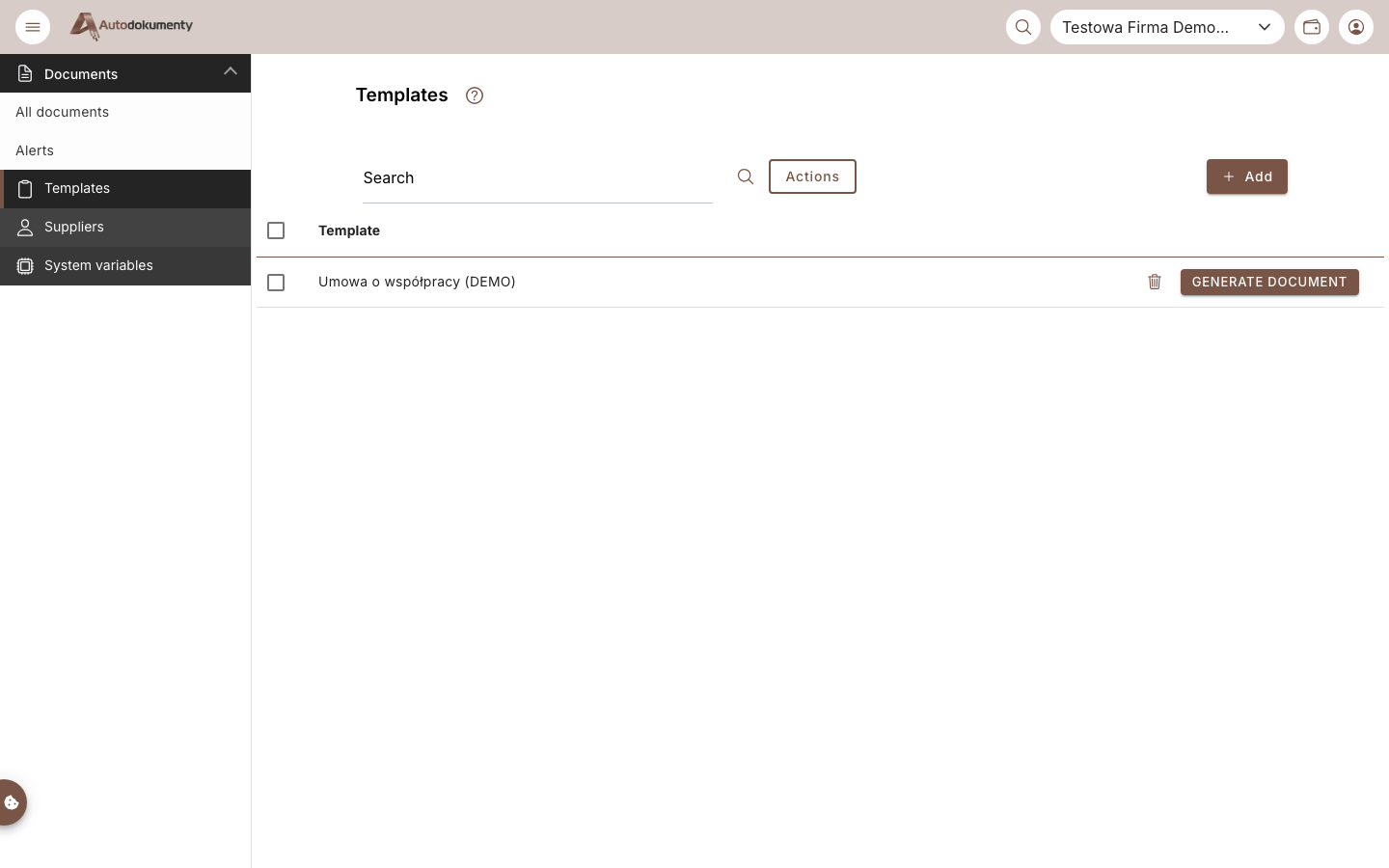This screenshot has width=1389, height=868.
Task: Click the Autodokumenty logo
Action: point(131,26)
